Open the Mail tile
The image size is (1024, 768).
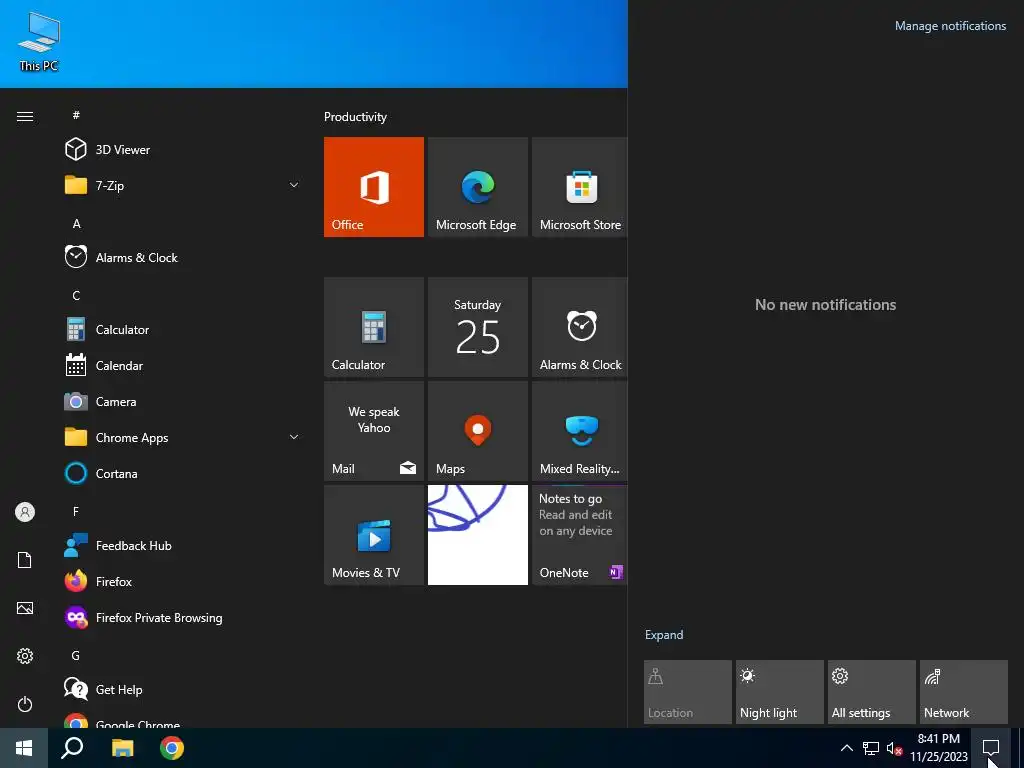[374, 431]
